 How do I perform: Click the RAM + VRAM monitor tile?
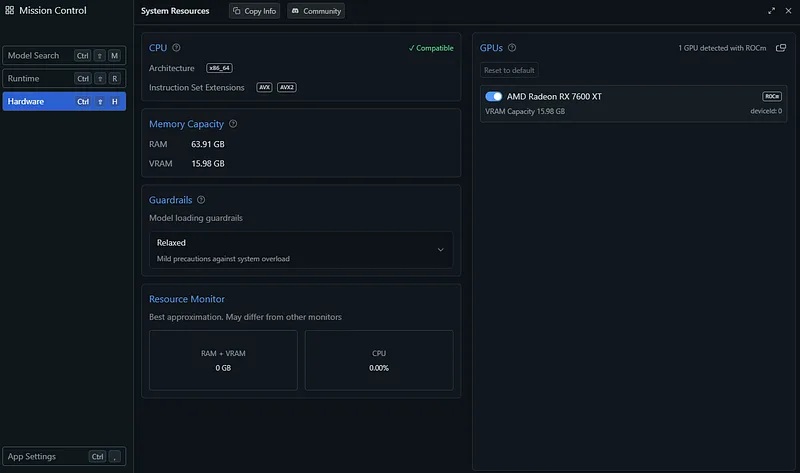point(223,360)
